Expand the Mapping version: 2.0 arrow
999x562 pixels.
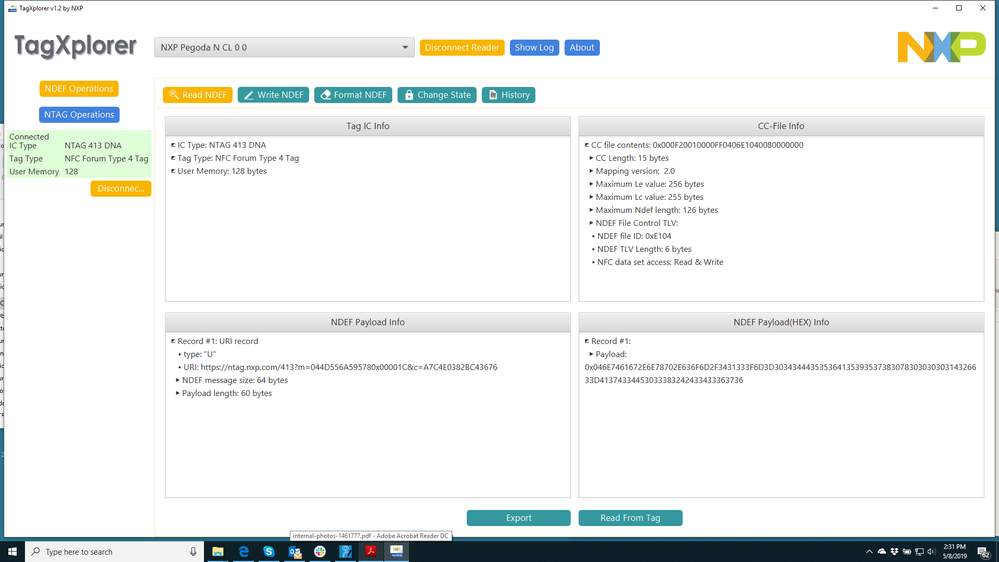[591, 171]
